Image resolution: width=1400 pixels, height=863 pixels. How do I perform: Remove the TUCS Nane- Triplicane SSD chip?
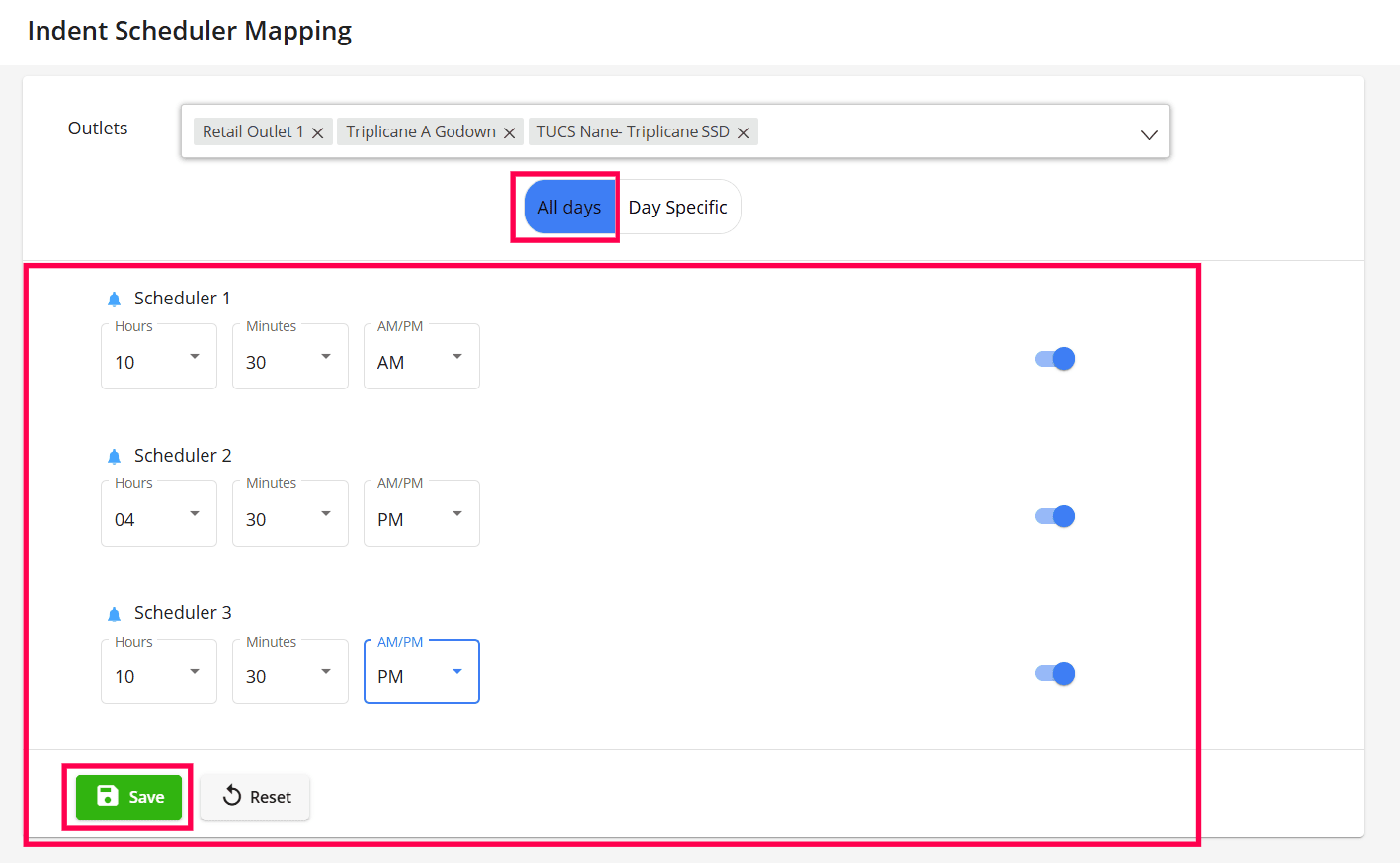click(x=744, y=133)
